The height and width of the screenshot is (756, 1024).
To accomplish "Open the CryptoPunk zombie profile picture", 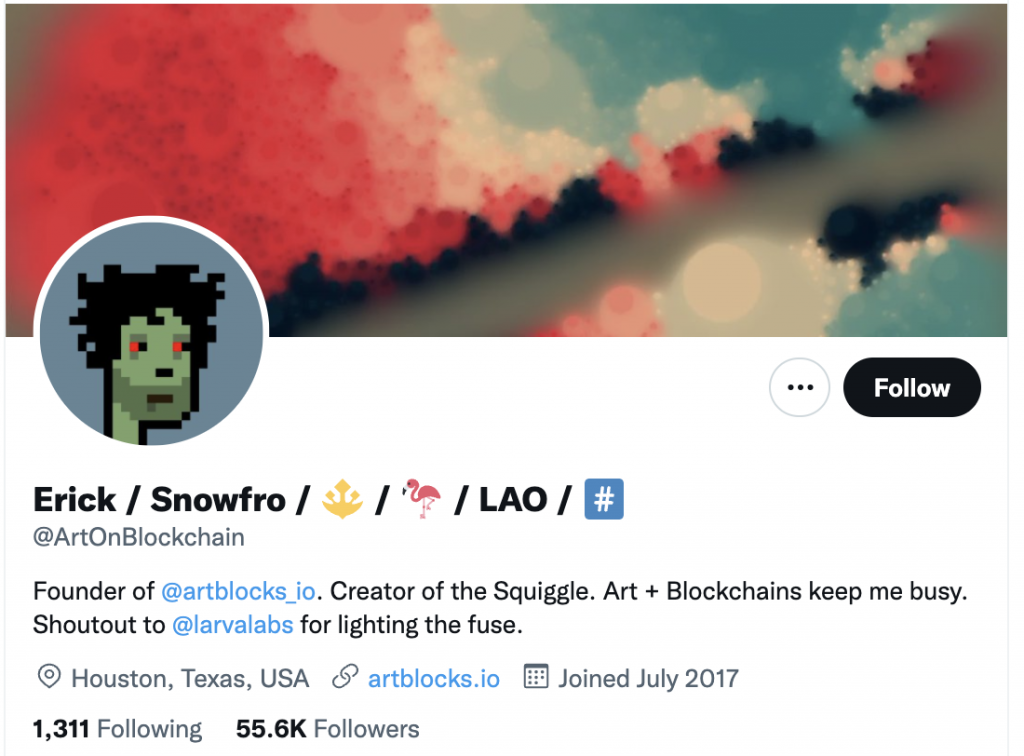I will pos(151,334).
